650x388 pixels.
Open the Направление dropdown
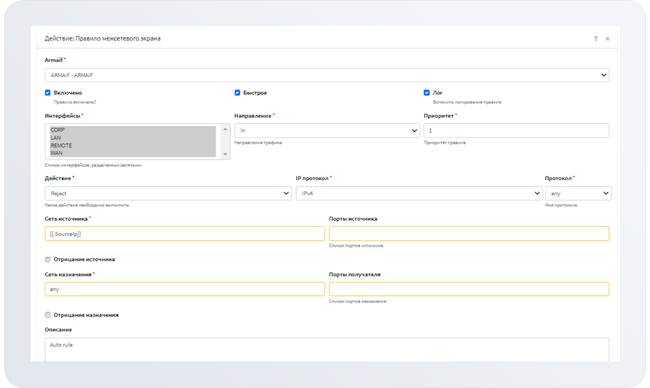tap(327, 131)
